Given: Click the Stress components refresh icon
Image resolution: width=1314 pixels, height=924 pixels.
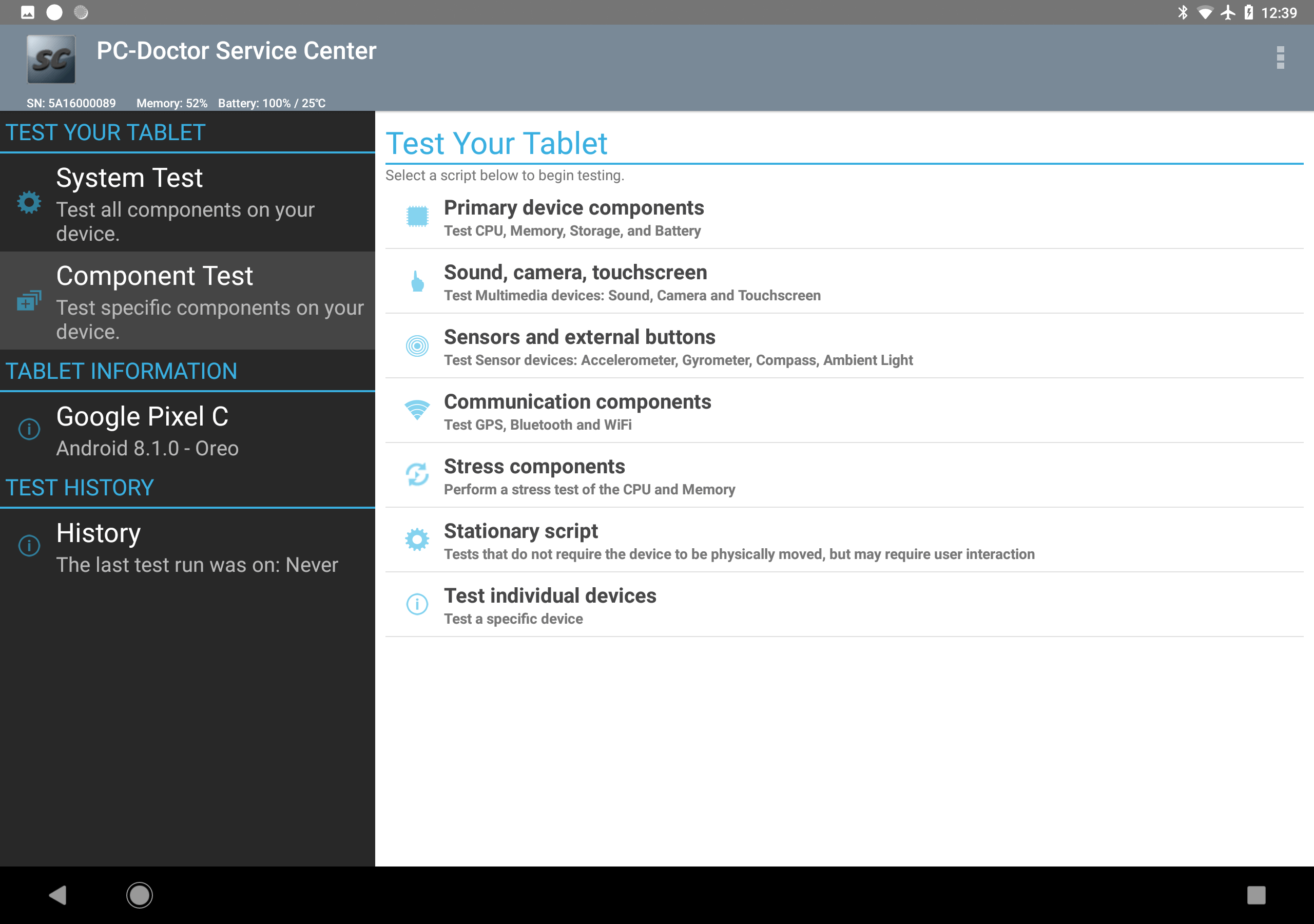Looking at the screenshot, I should (x=417, y=475).
